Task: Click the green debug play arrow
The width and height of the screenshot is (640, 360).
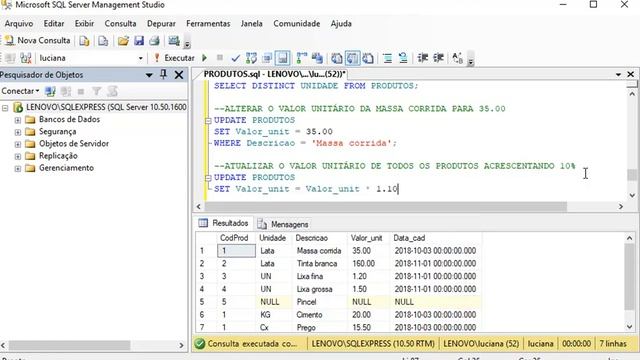Action: (x=204, y=58)
